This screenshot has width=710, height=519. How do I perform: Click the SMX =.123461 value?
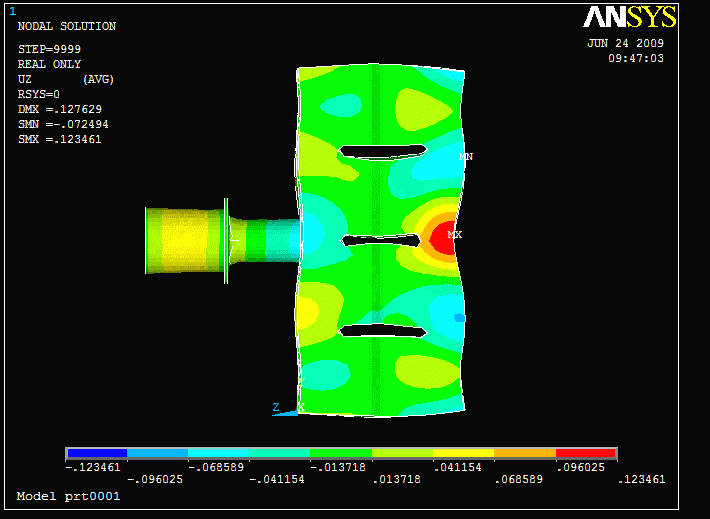[x=60, y=139]
